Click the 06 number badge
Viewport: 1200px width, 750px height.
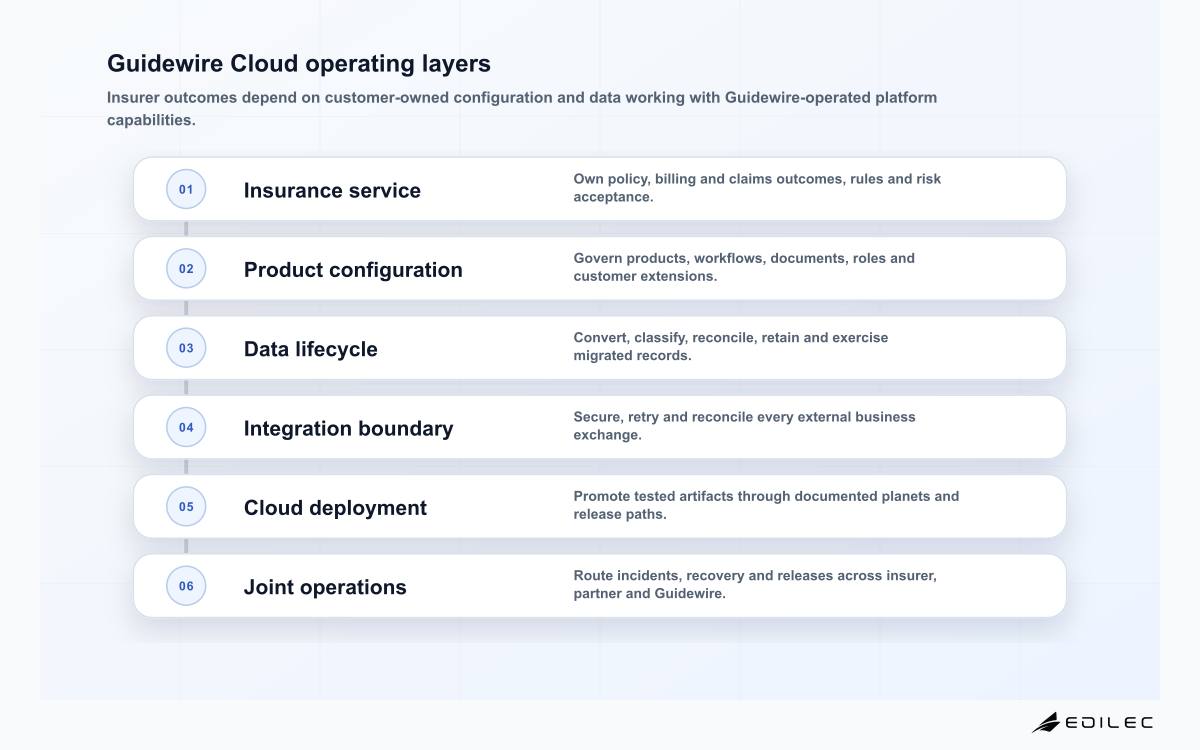[x=186, y=586]
